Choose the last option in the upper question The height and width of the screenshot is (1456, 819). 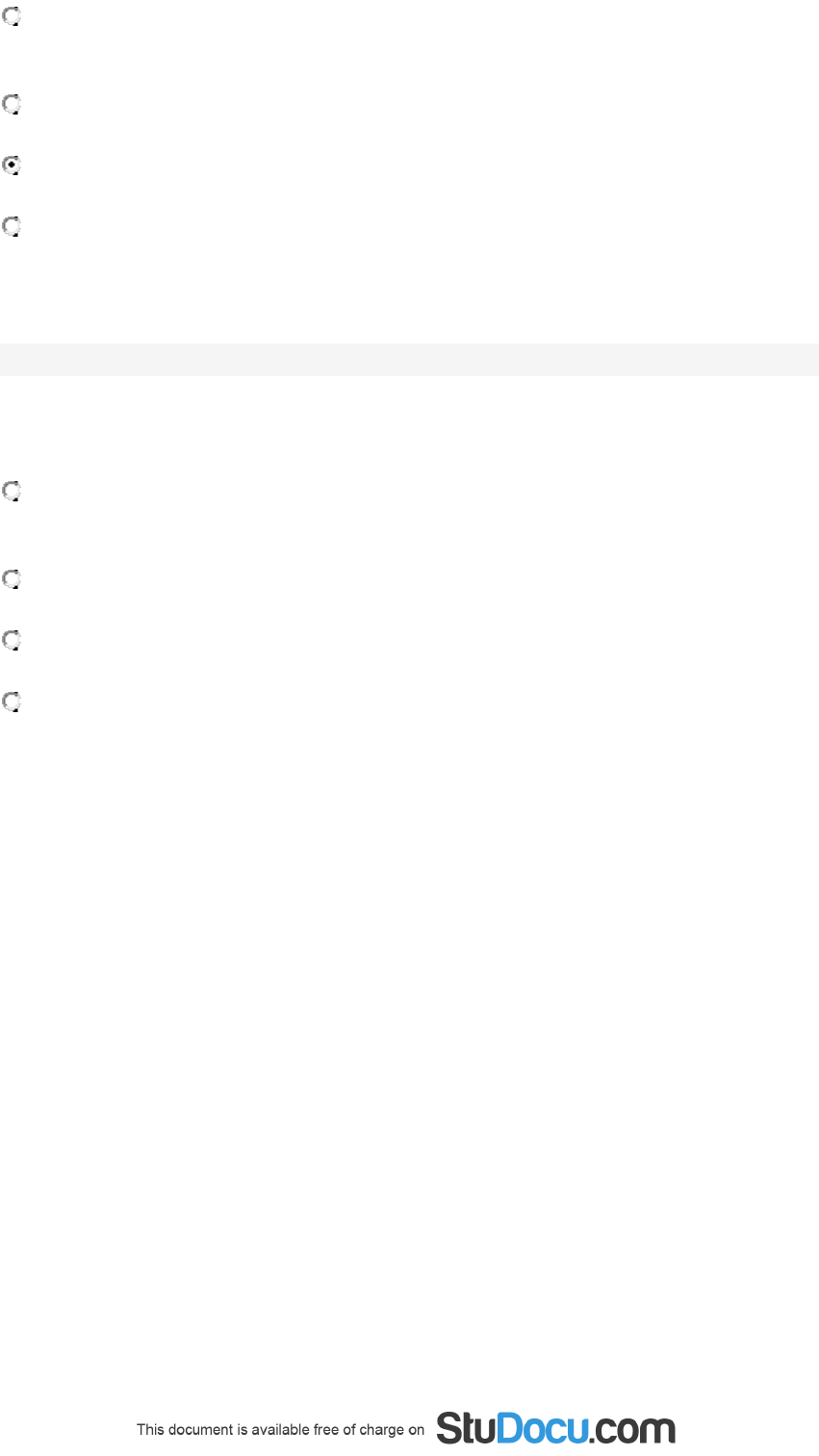tap(12, 227)
